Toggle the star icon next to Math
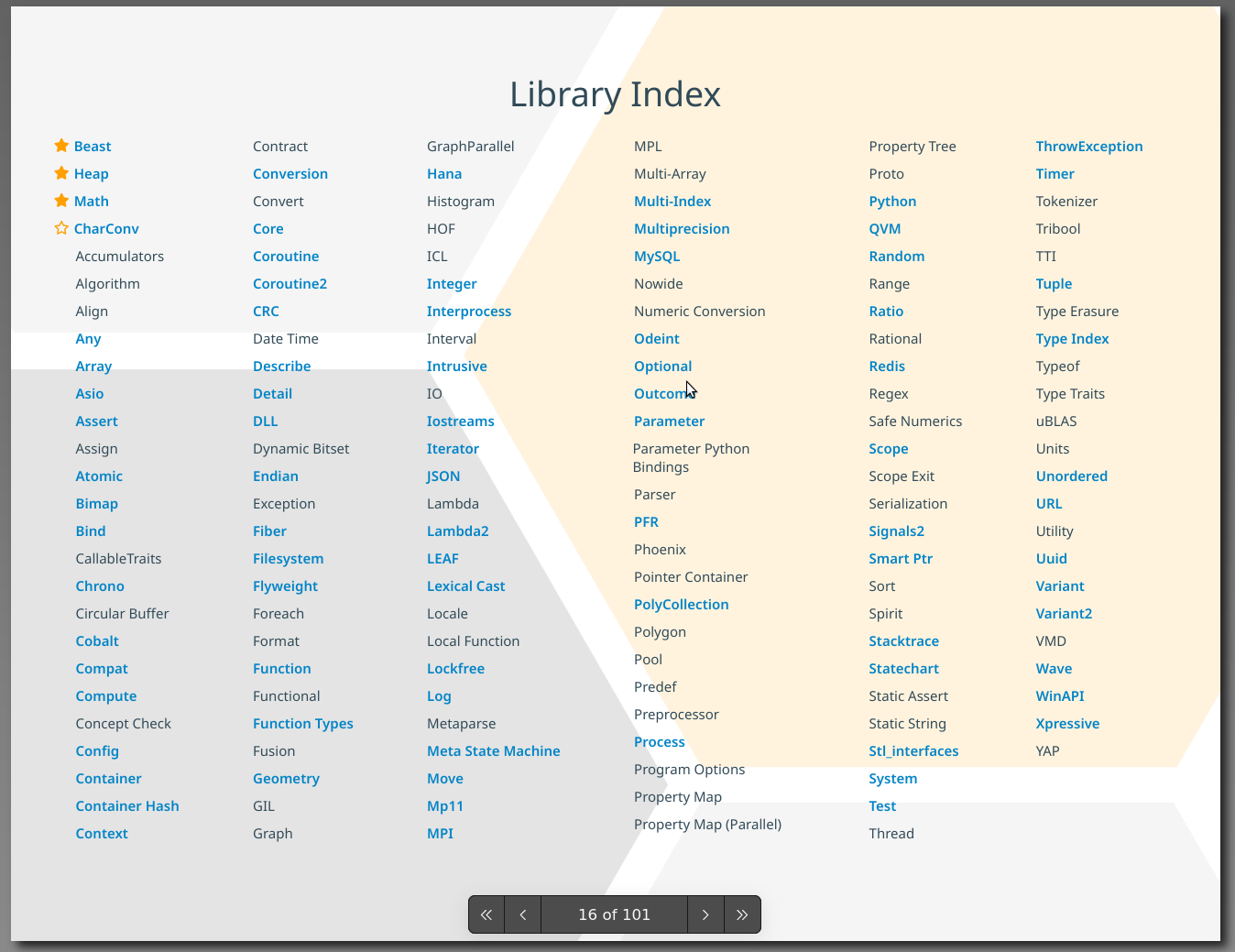The image size is (1235, 952). 60,201
